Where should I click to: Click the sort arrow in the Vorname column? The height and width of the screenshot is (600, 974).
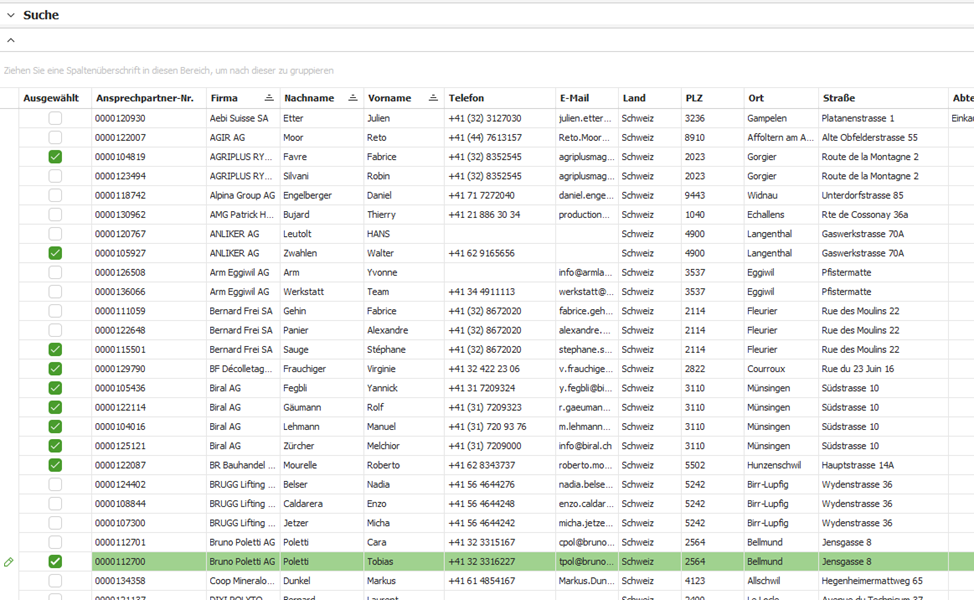coord(433,98)
